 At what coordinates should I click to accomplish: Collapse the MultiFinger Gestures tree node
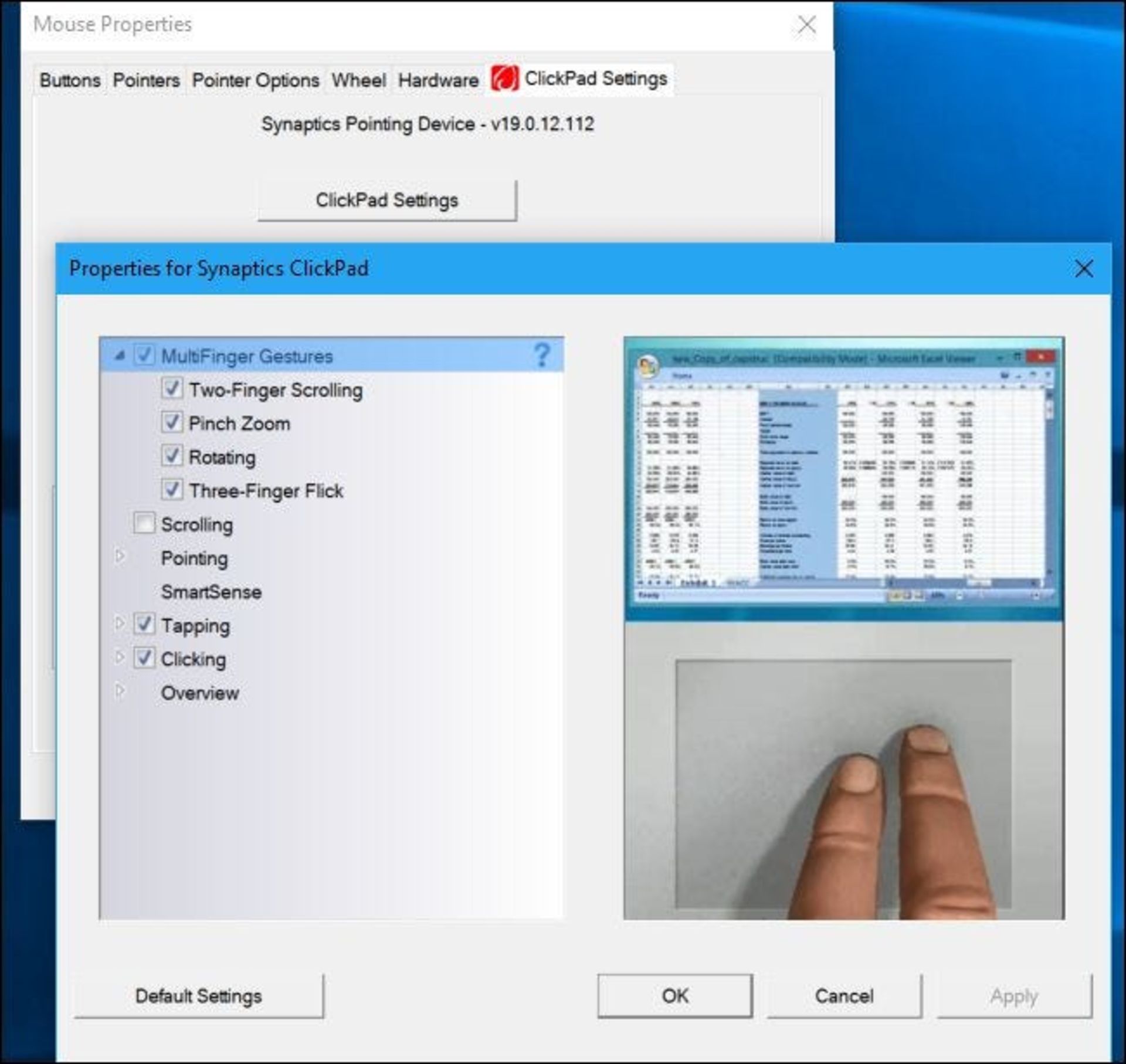[x=120, y=355]
